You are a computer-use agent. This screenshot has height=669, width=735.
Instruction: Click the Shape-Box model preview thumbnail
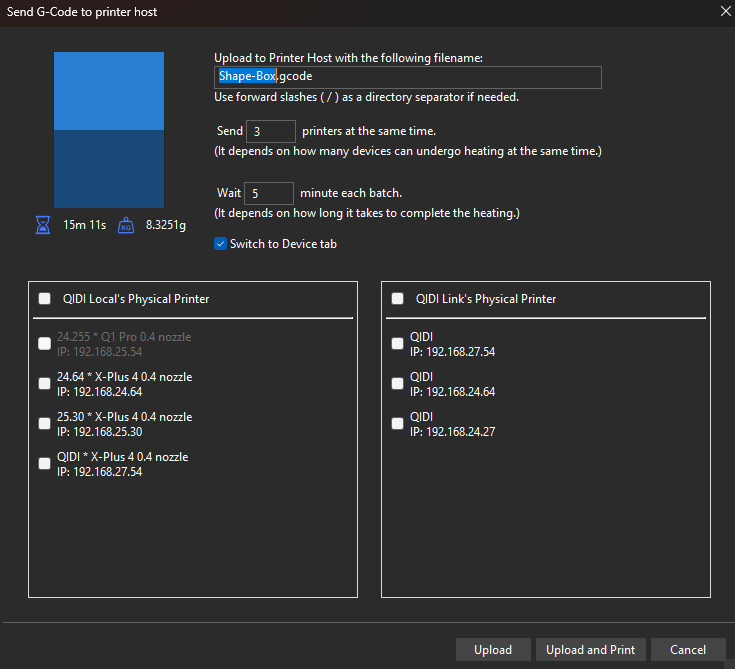point(109,130)
